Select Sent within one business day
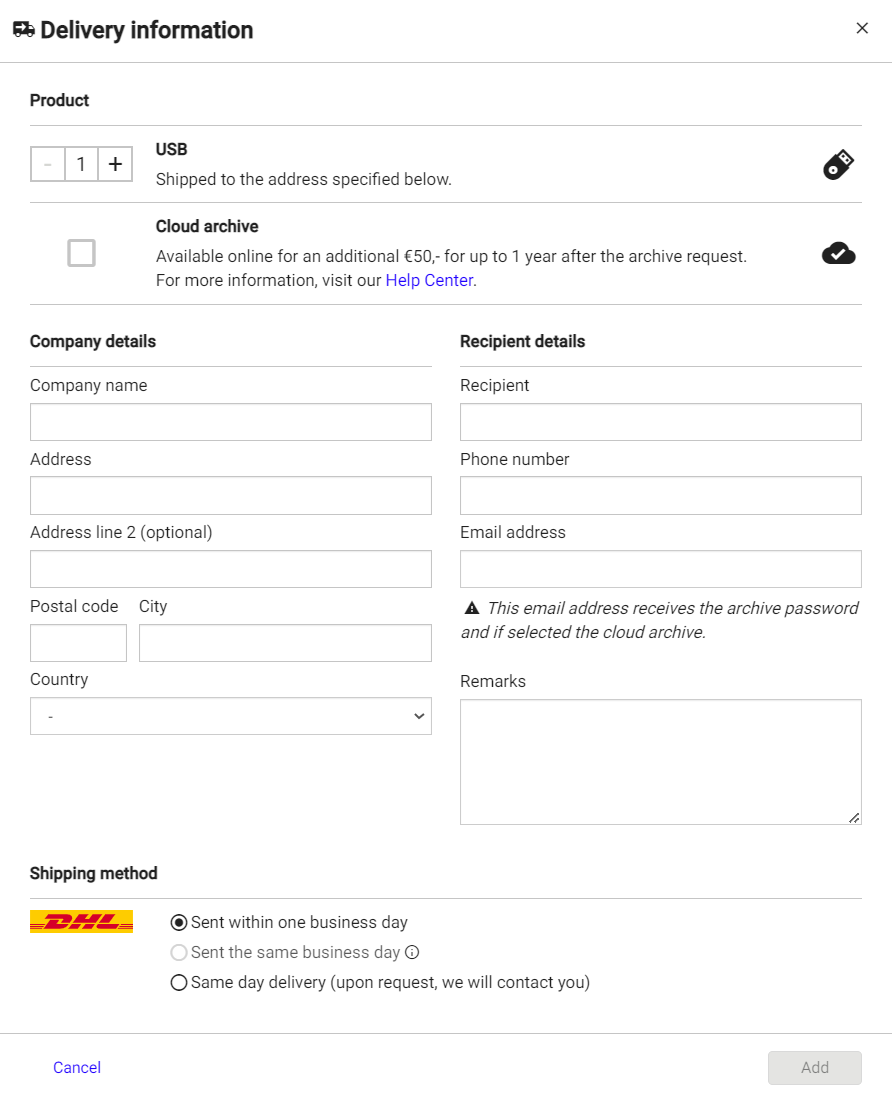Image resolution: width=892 pixels, height=1097 pixels. coord(179,923)
